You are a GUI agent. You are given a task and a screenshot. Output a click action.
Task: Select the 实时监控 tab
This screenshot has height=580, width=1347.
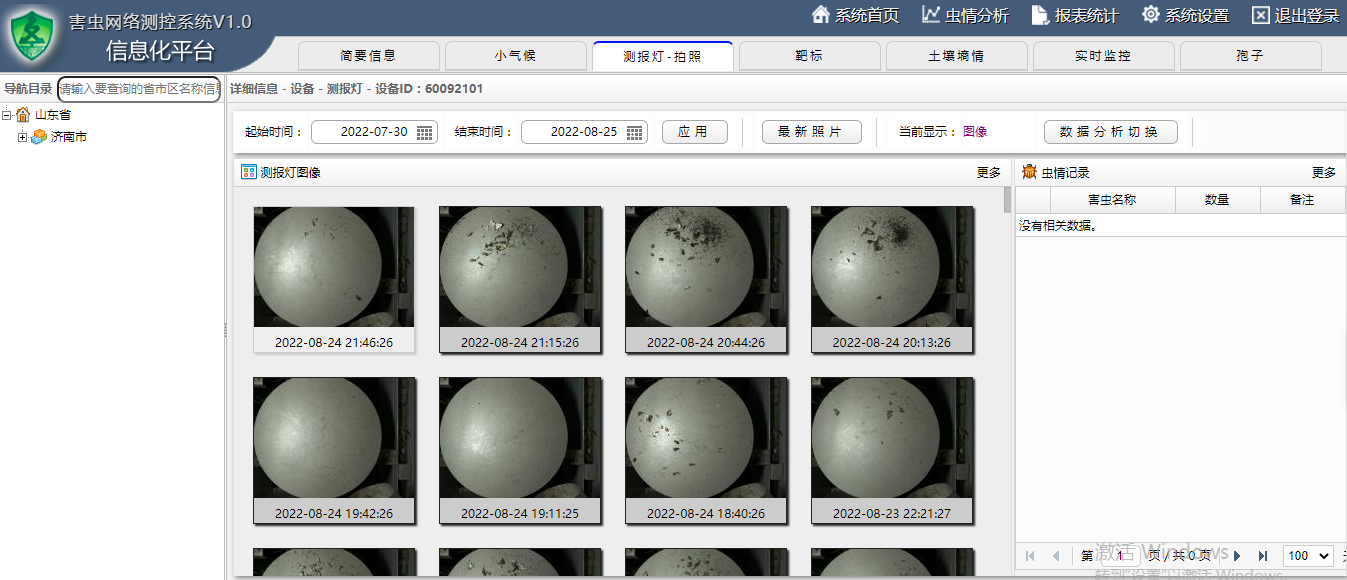coord(1103,56)
